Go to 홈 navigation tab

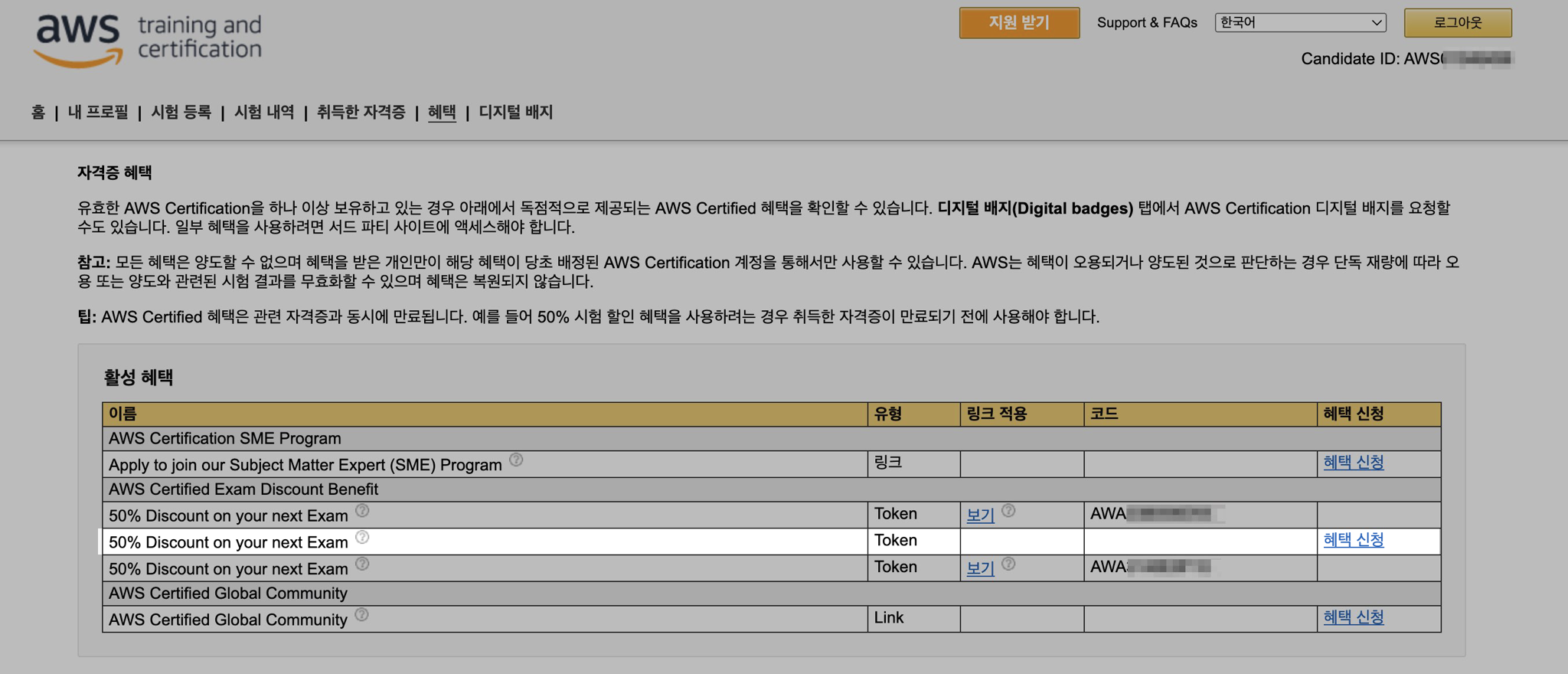pos(38,112)
